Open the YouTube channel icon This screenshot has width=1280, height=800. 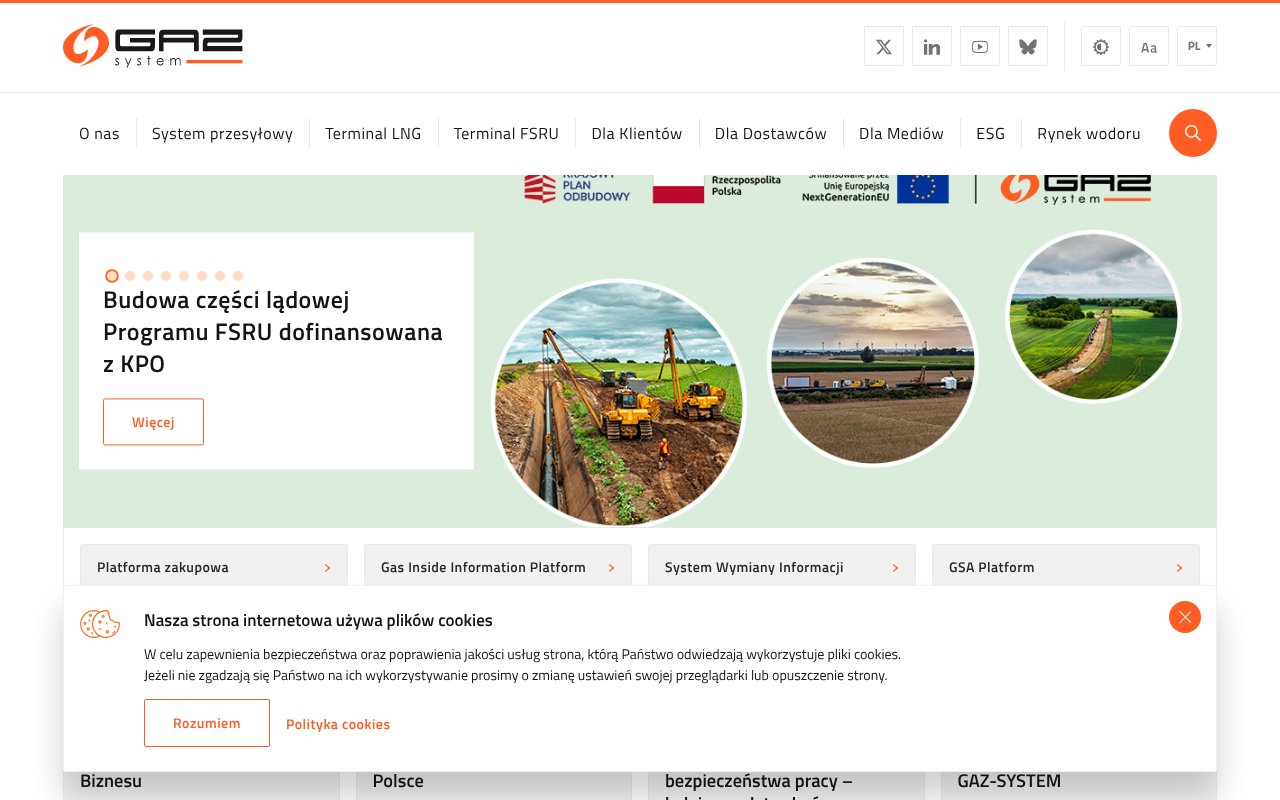coord(979,45)
